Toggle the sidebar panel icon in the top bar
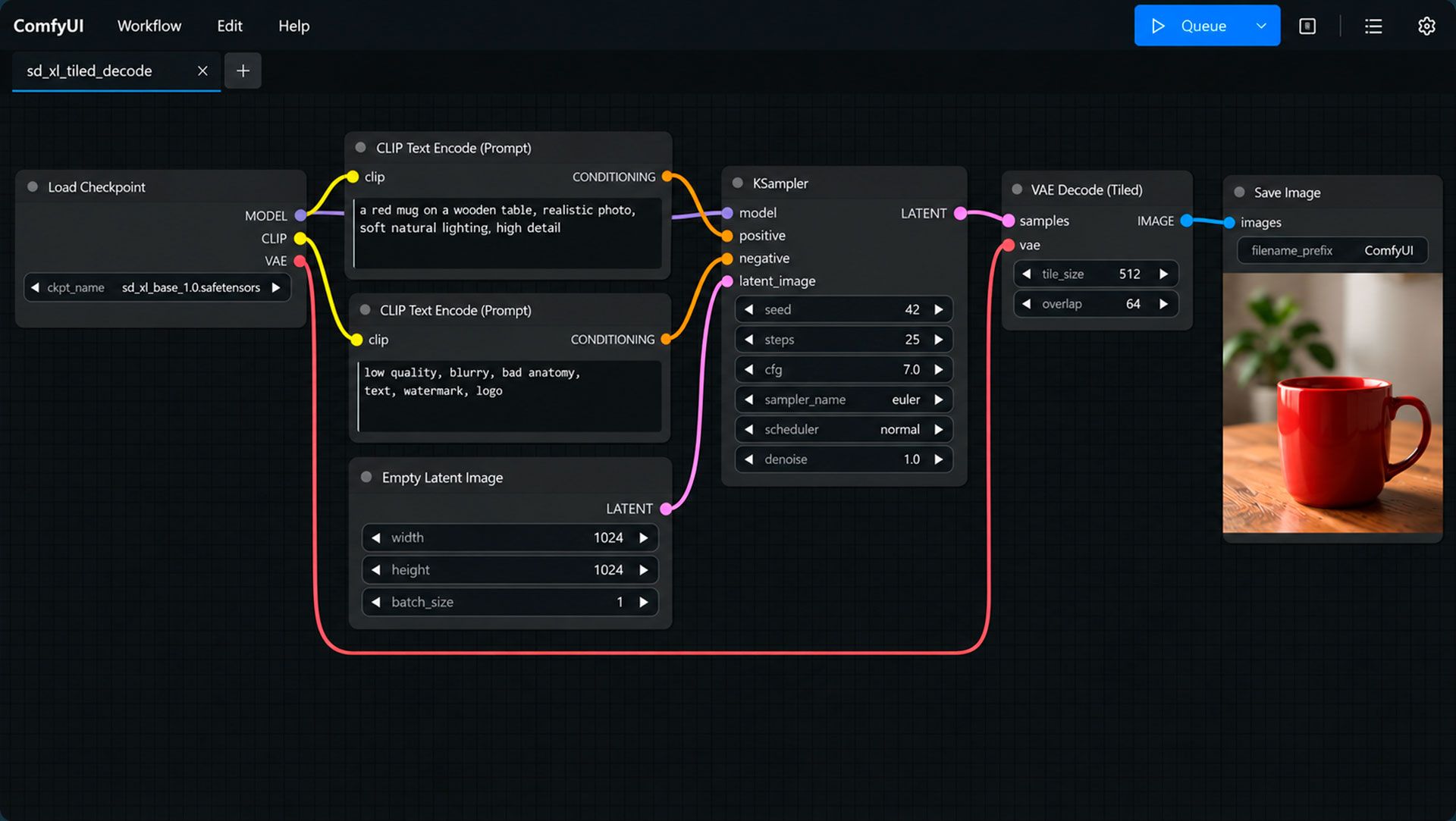The width and height of the screenshot is (1456, 821). tap(1307, 26)
